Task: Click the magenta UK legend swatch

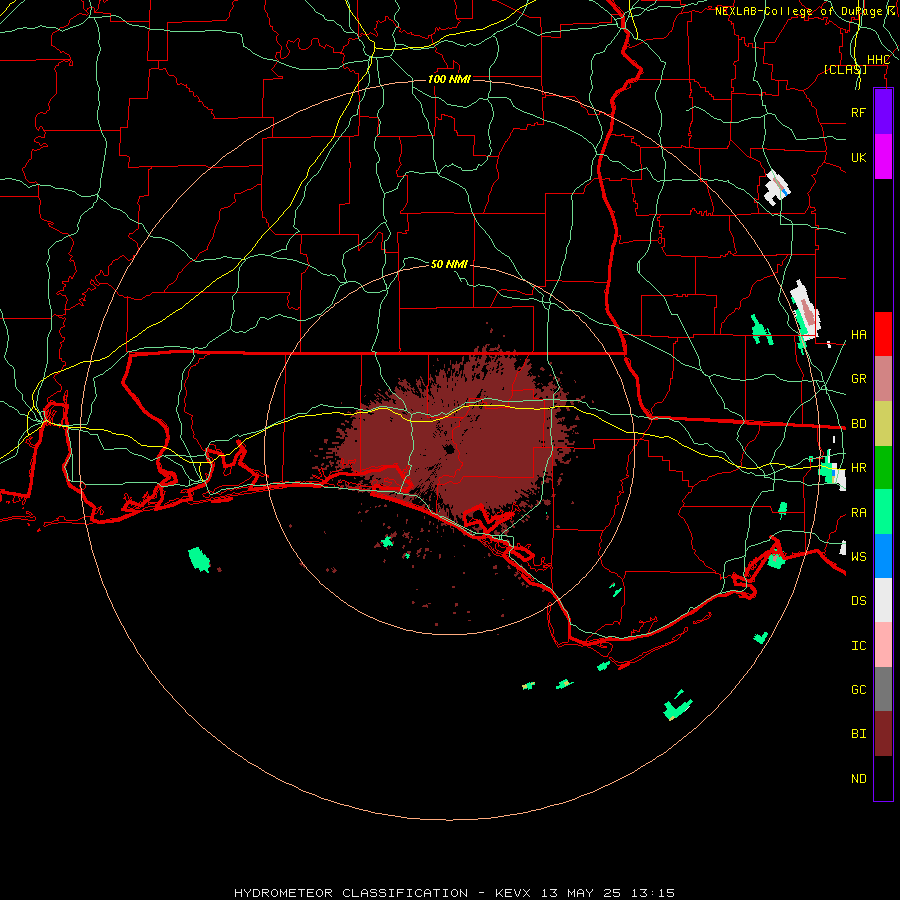Action: (883, 157)
